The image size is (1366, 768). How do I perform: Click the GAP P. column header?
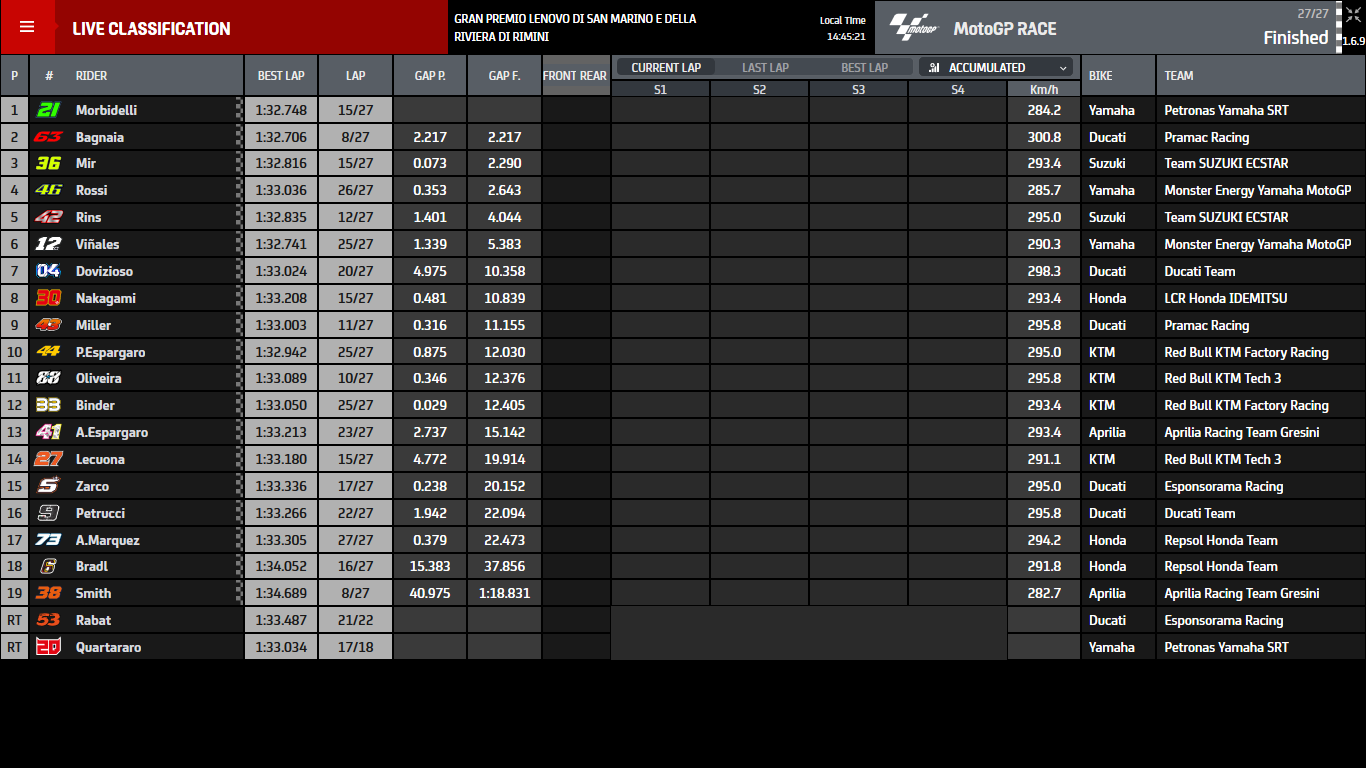click(x=430, y=75)
